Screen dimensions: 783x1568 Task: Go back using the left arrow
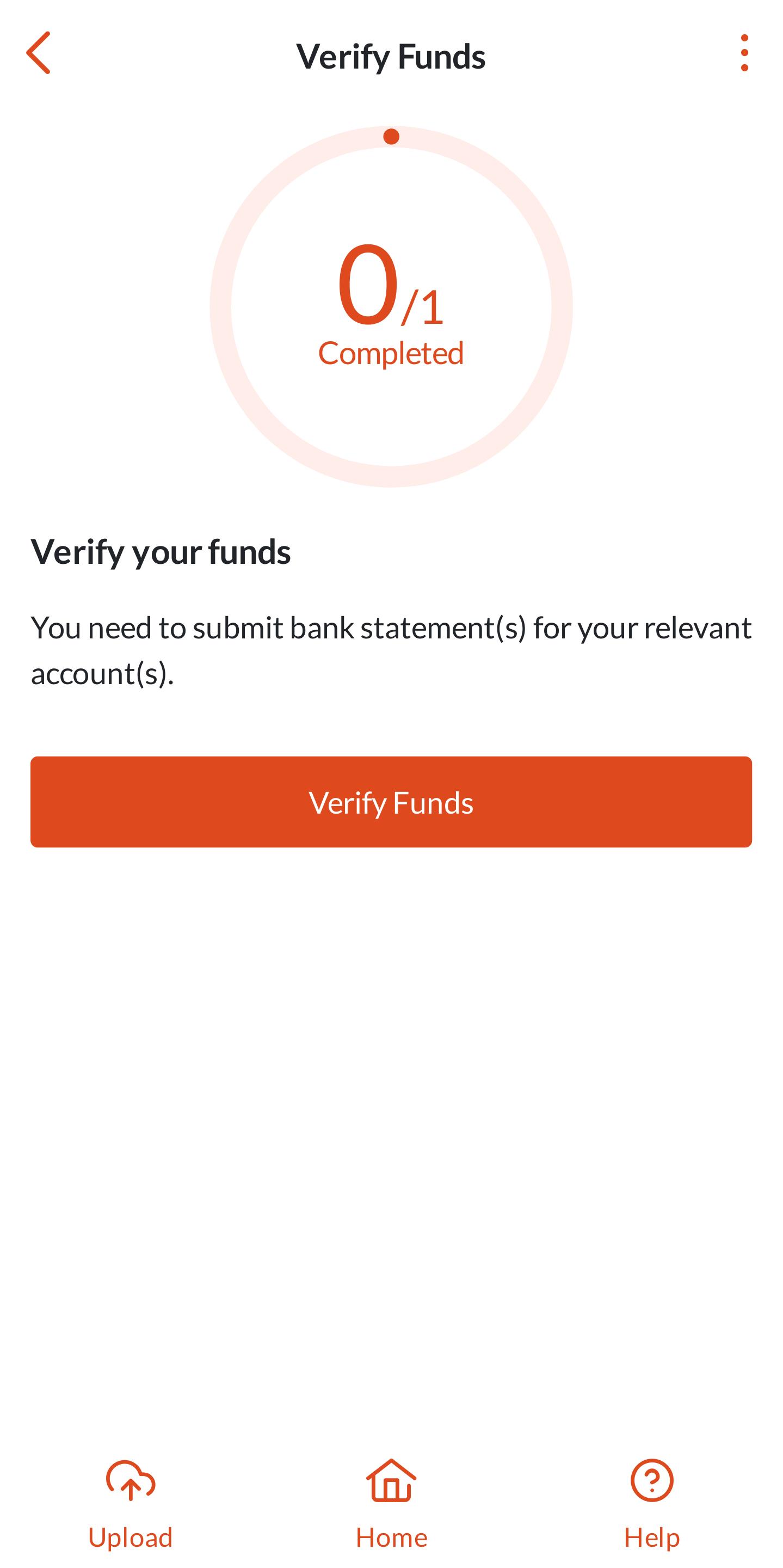(38, 53)
